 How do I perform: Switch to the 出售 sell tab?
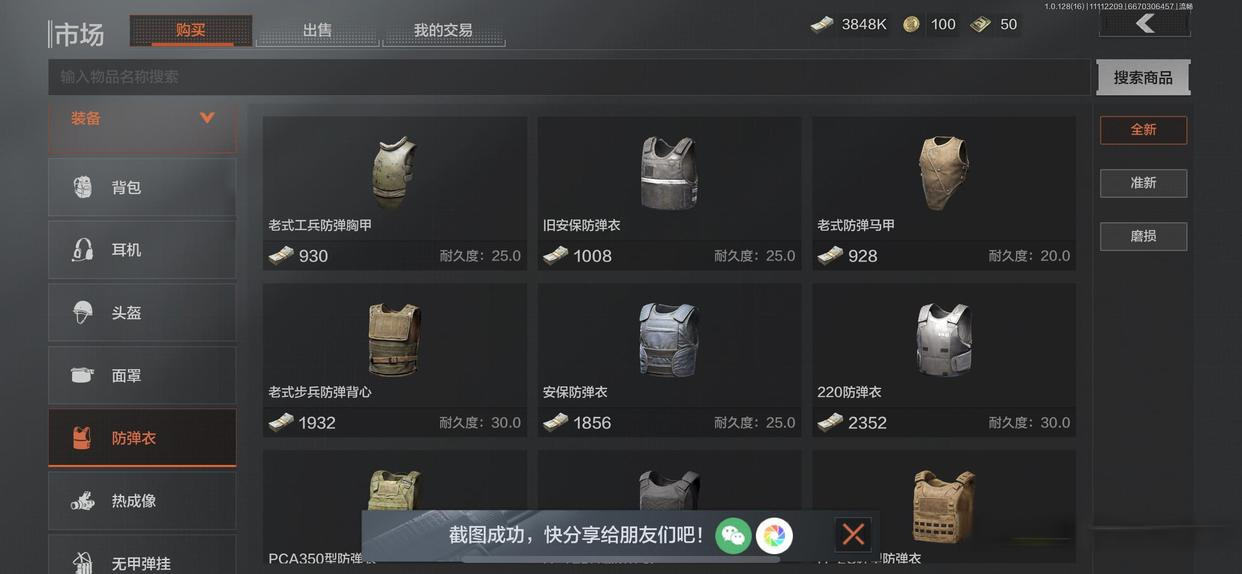click(x=318, y=30)
